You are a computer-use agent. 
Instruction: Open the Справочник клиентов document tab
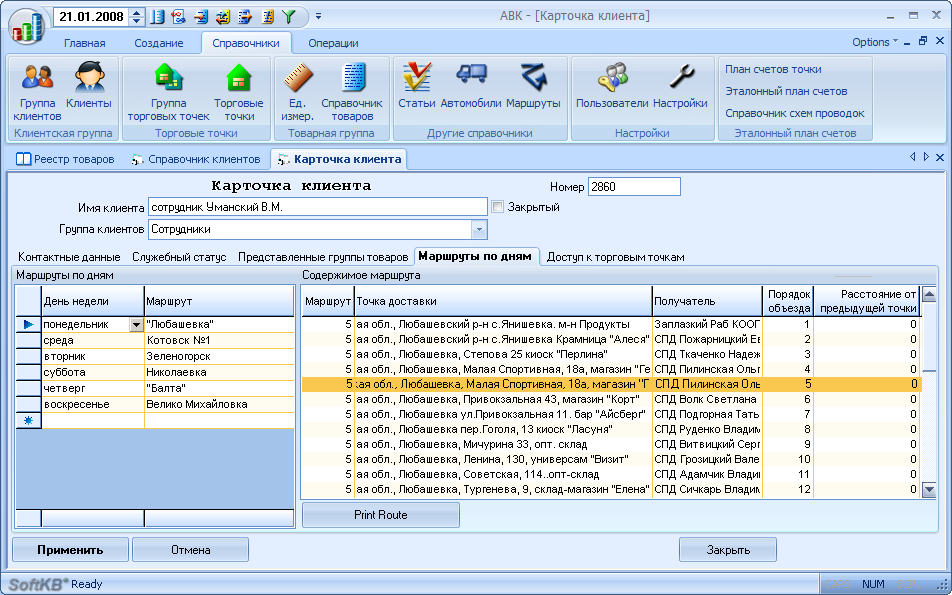[x=196, y=159]
